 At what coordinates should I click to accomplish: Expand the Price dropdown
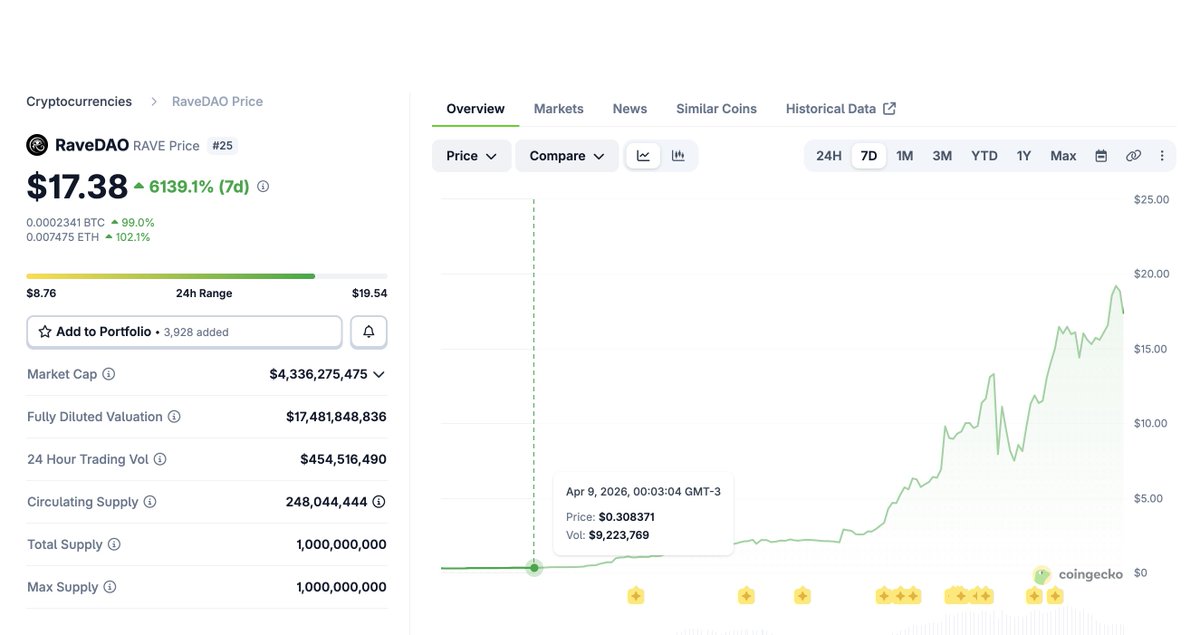pos(471,156)
